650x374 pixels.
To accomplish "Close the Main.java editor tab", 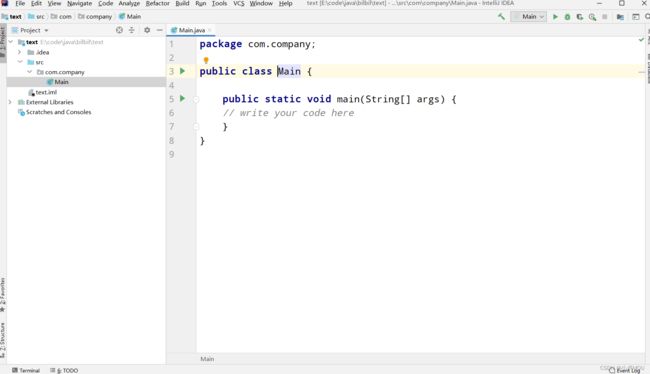I will (210, 30).
